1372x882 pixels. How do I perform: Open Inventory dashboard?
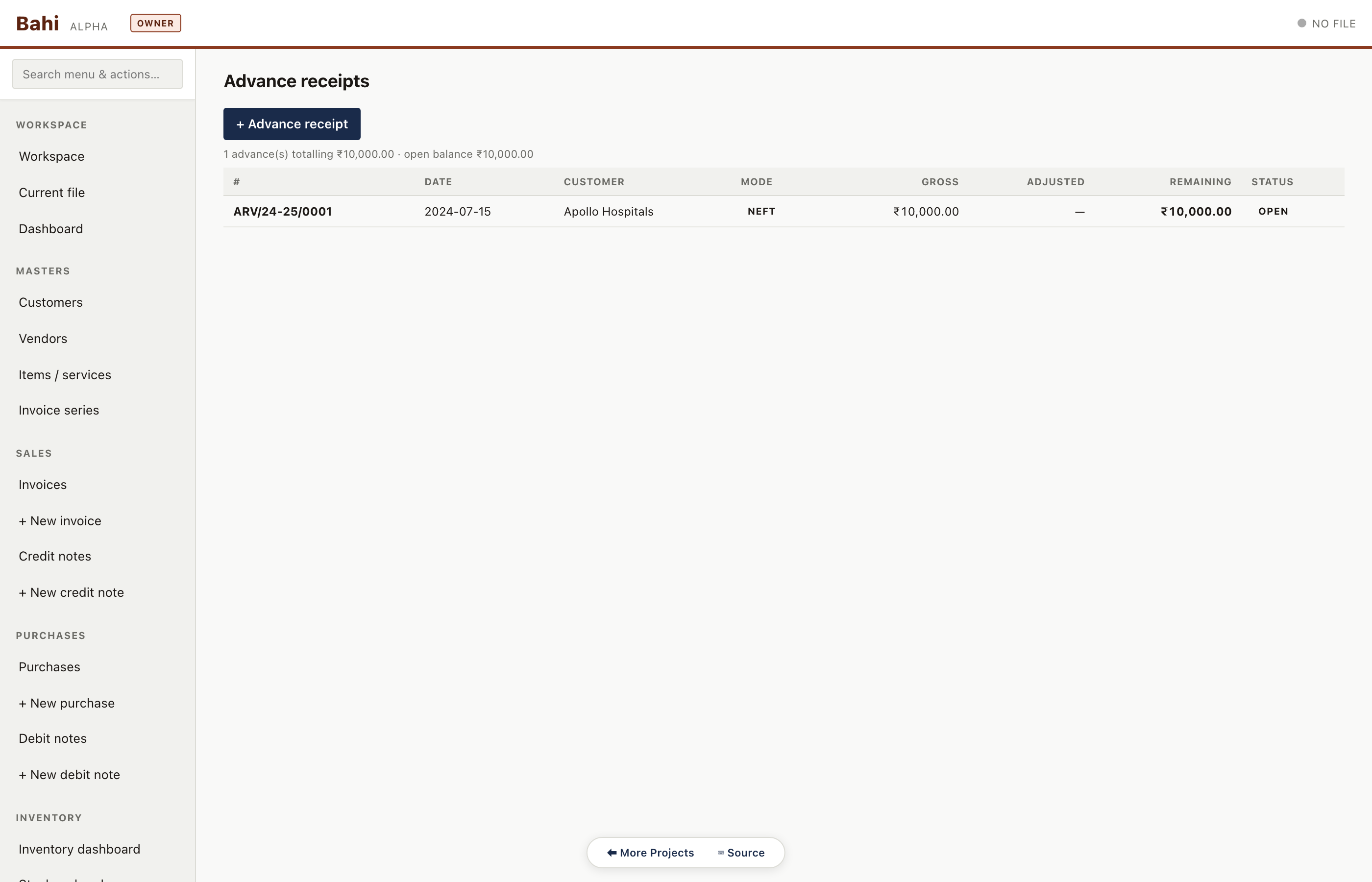[x=79, y=849]
